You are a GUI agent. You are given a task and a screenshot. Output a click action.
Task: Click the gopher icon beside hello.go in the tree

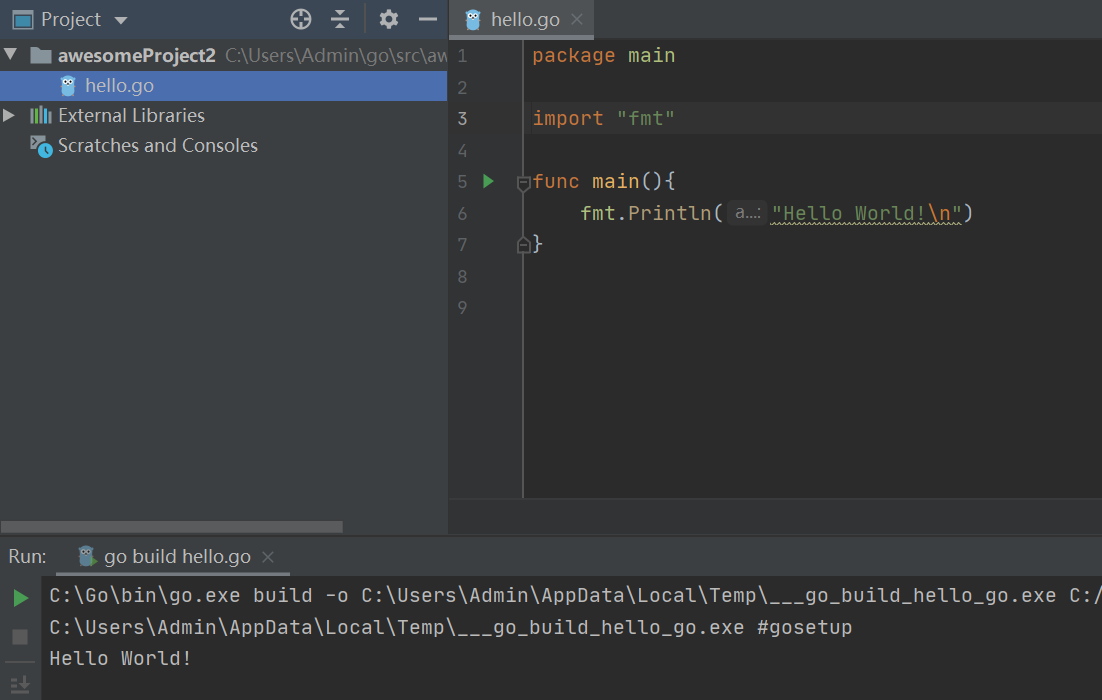tap(68, 86)
